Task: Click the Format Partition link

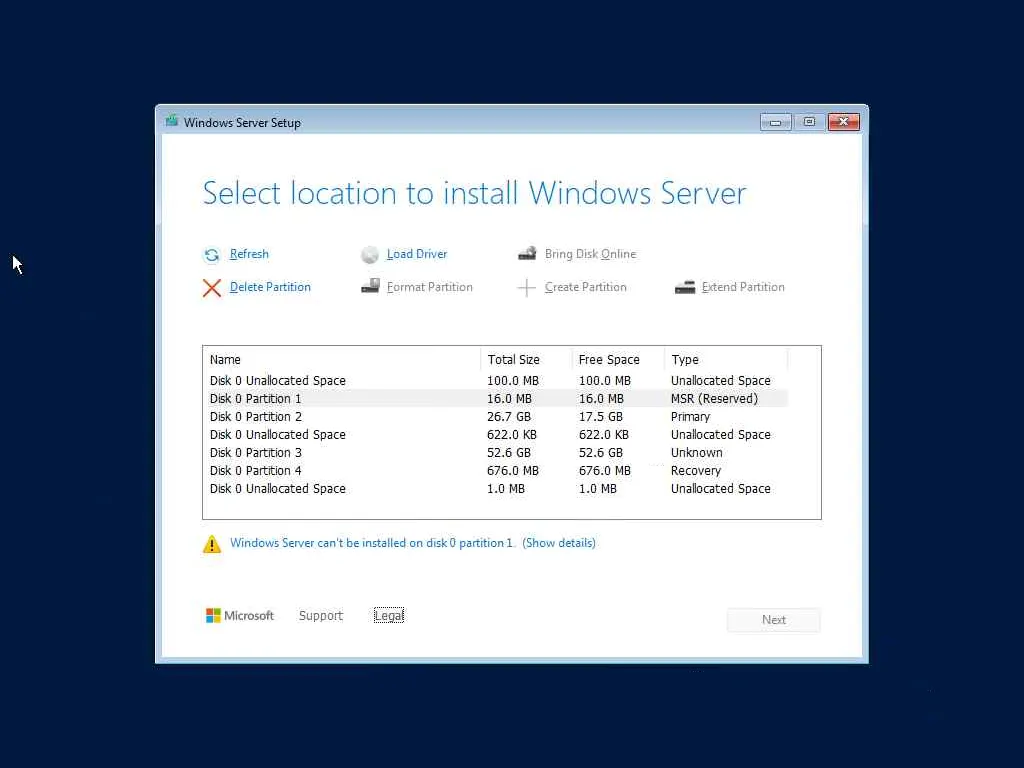Action: click(429, 287)
